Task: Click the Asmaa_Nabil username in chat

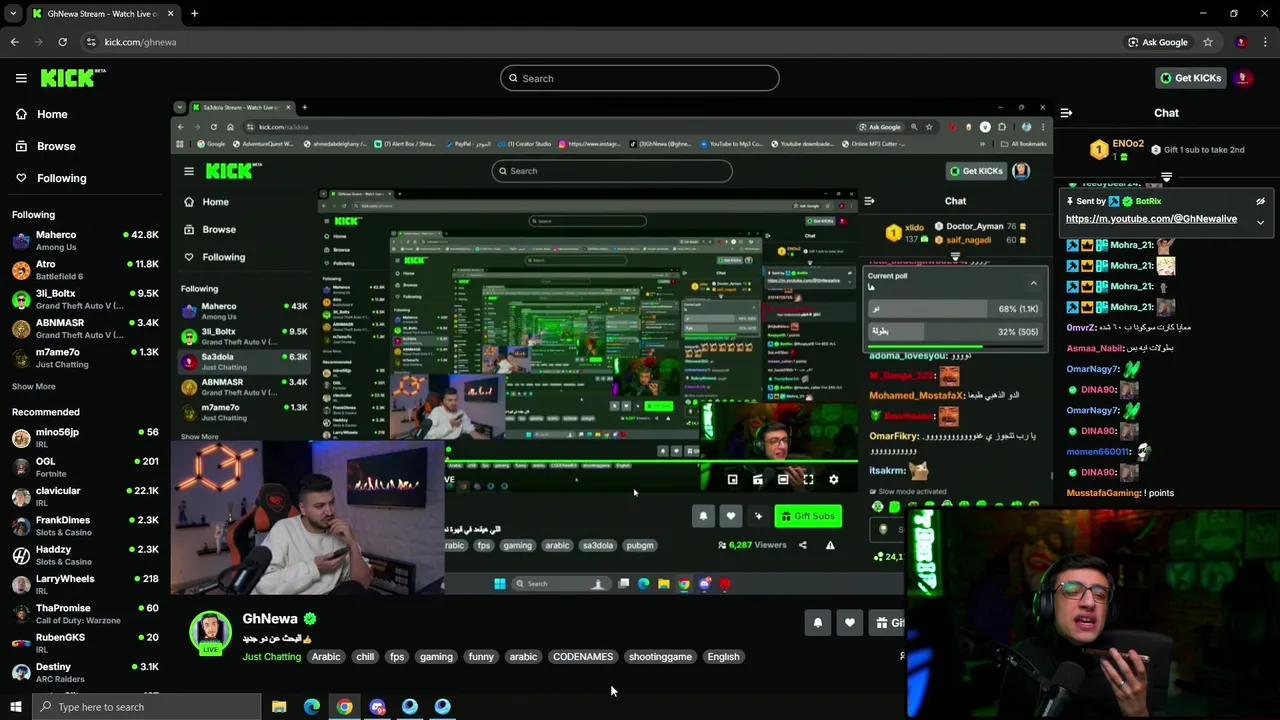Action: (x=1095, y=348)
